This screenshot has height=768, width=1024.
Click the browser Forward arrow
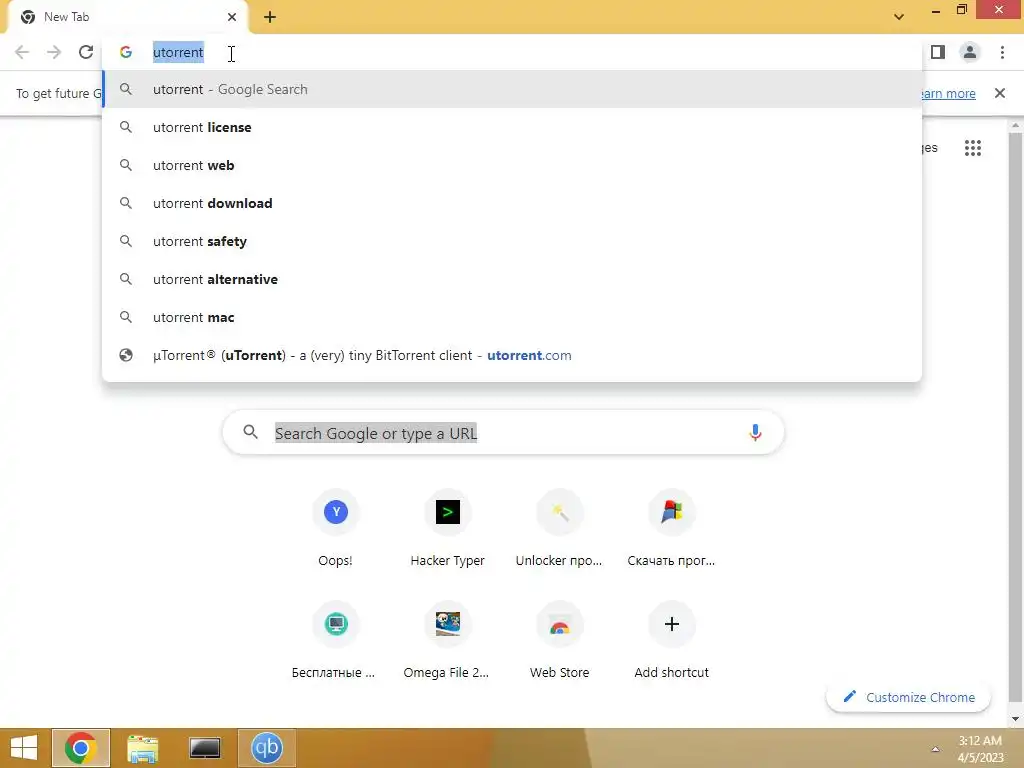54,52
